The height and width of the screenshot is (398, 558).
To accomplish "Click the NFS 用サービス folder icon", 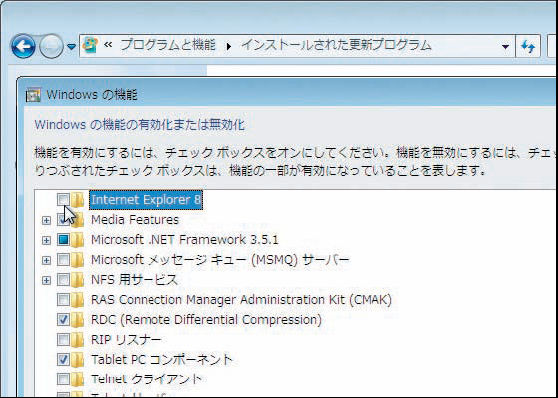I will [x=77, y=279].
